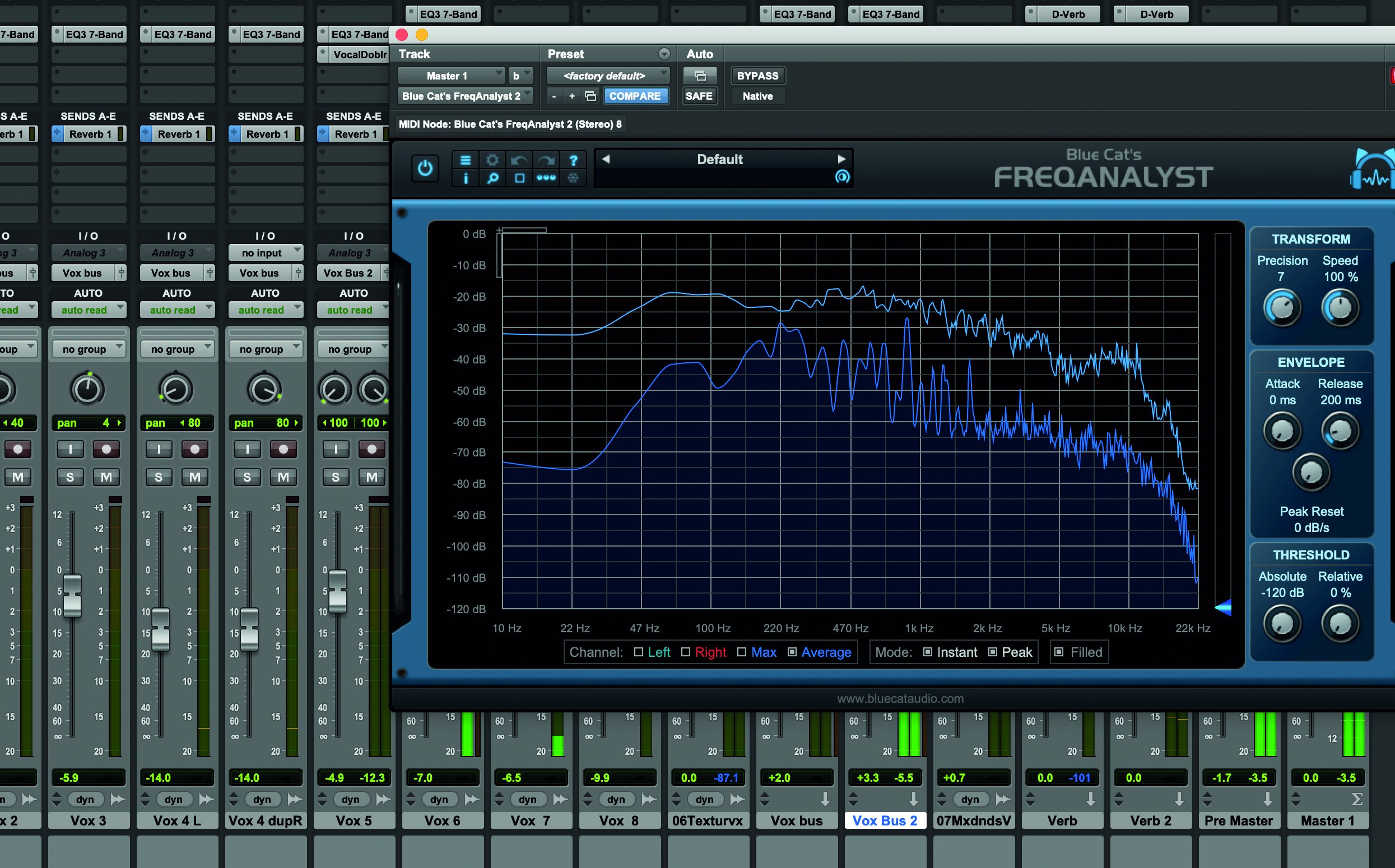Click the info 'i' icon
The height and width of the screenshot is (868, 1395).
[x=465, y=178]
